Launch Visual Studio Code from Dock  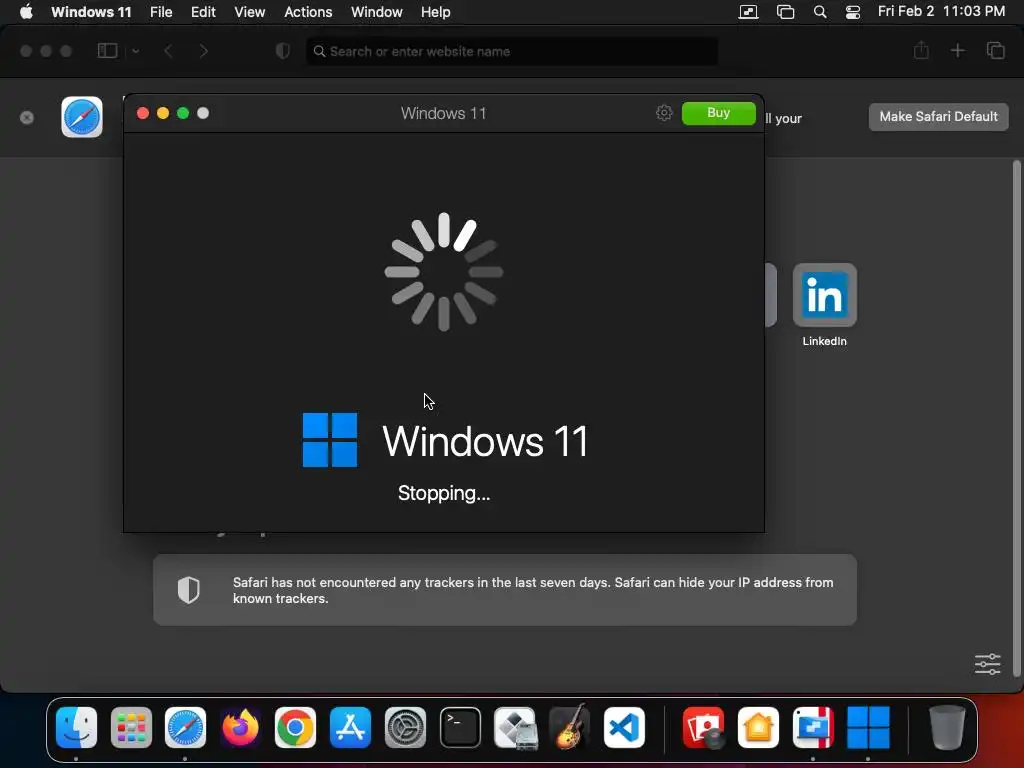point(624,727)
